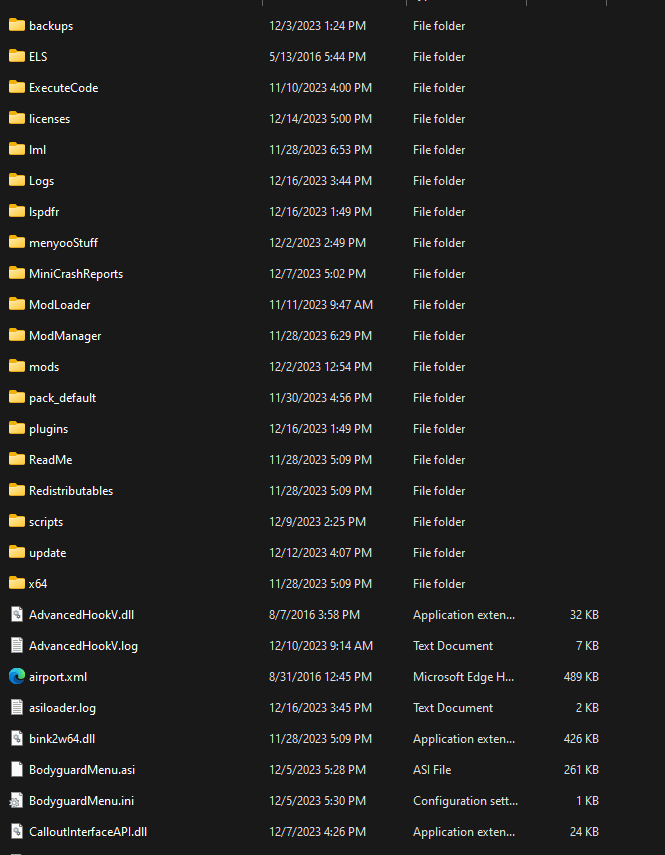Click the Microsoft Edge H... type cell
The height and width of the screenshot is (855, 665).
point(463,677)
